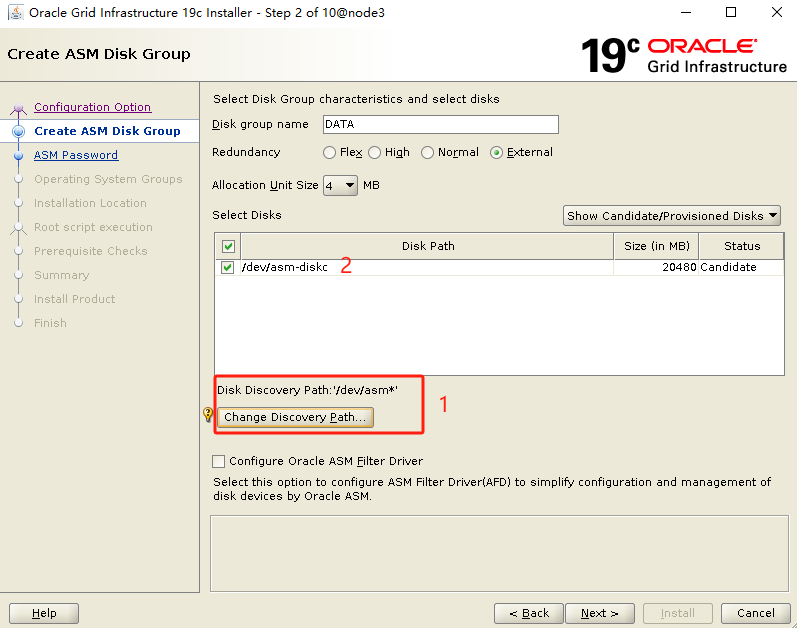This screenshot has width=797, height=628.
Task: Click the Size (in MB) column header
Action: (656, 246)
